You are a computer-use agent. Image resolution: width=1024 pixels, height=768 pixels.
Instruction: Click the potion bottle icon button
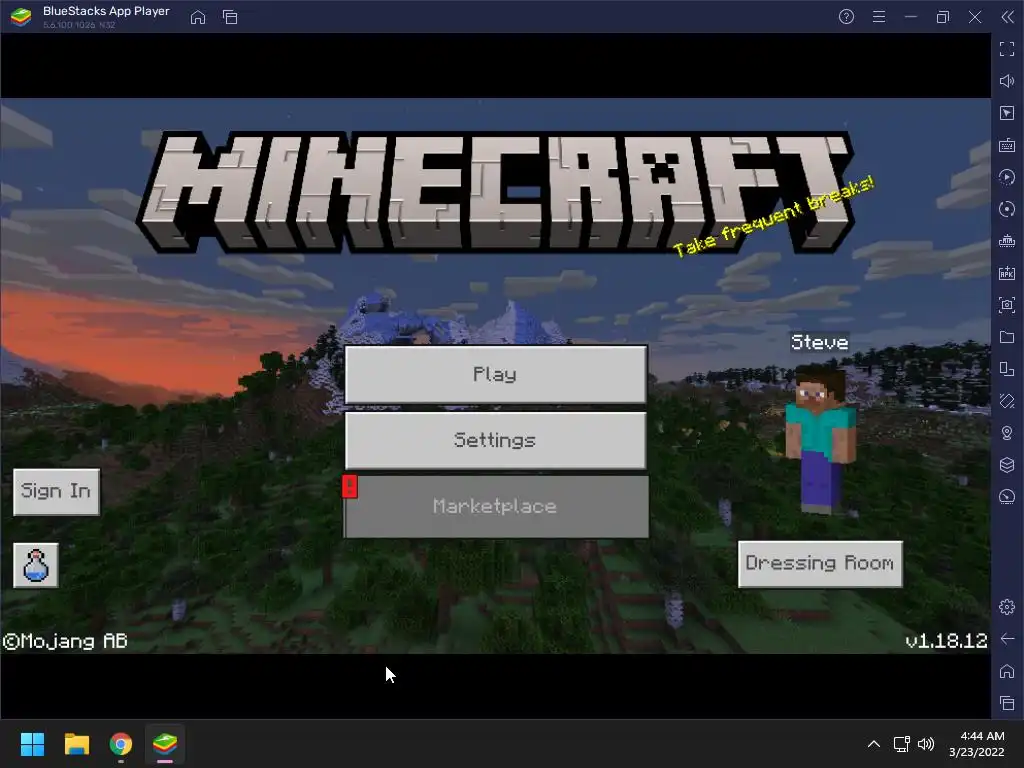[x=36, y=566]
